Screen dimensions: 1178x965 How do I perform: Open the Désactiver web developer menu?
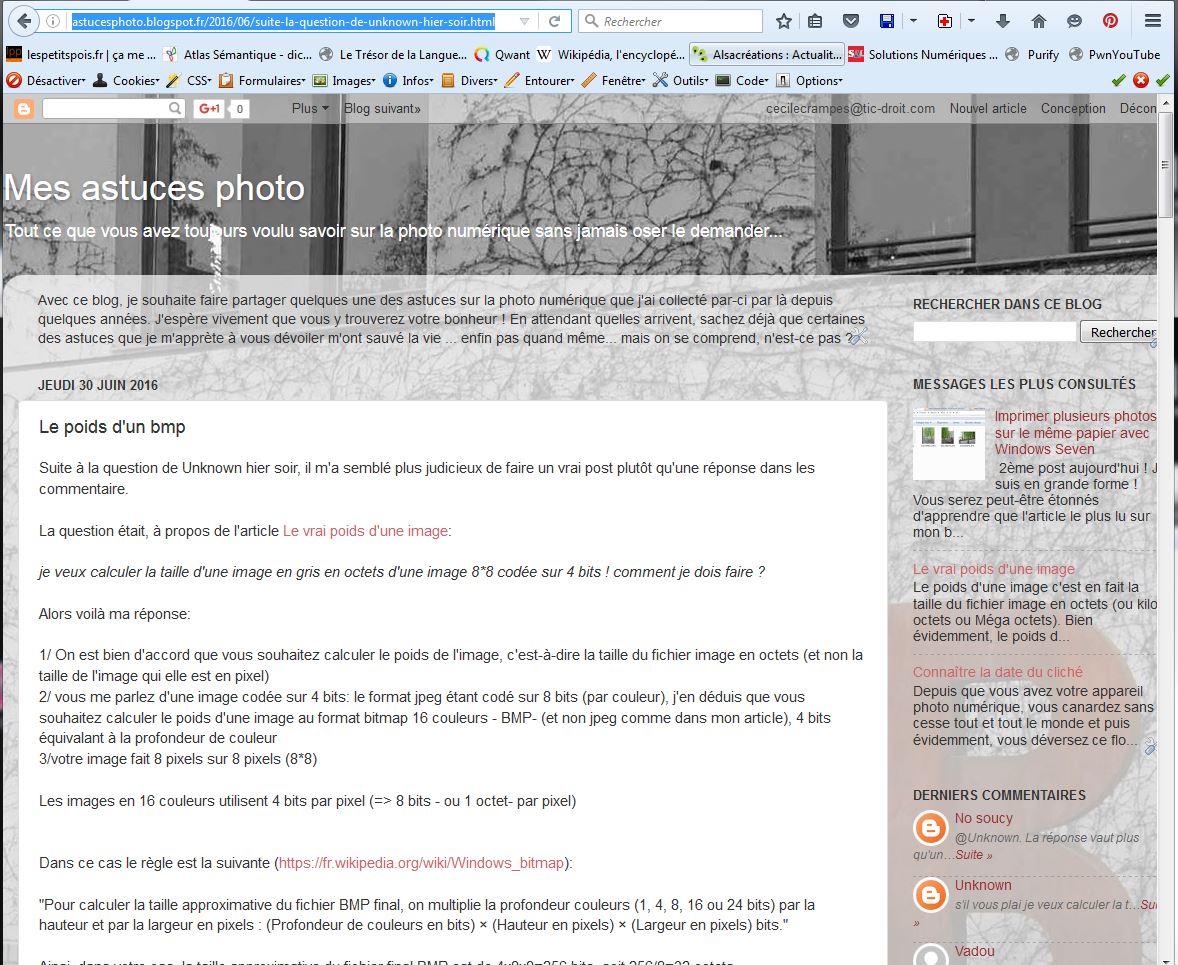tap(46, 80)
